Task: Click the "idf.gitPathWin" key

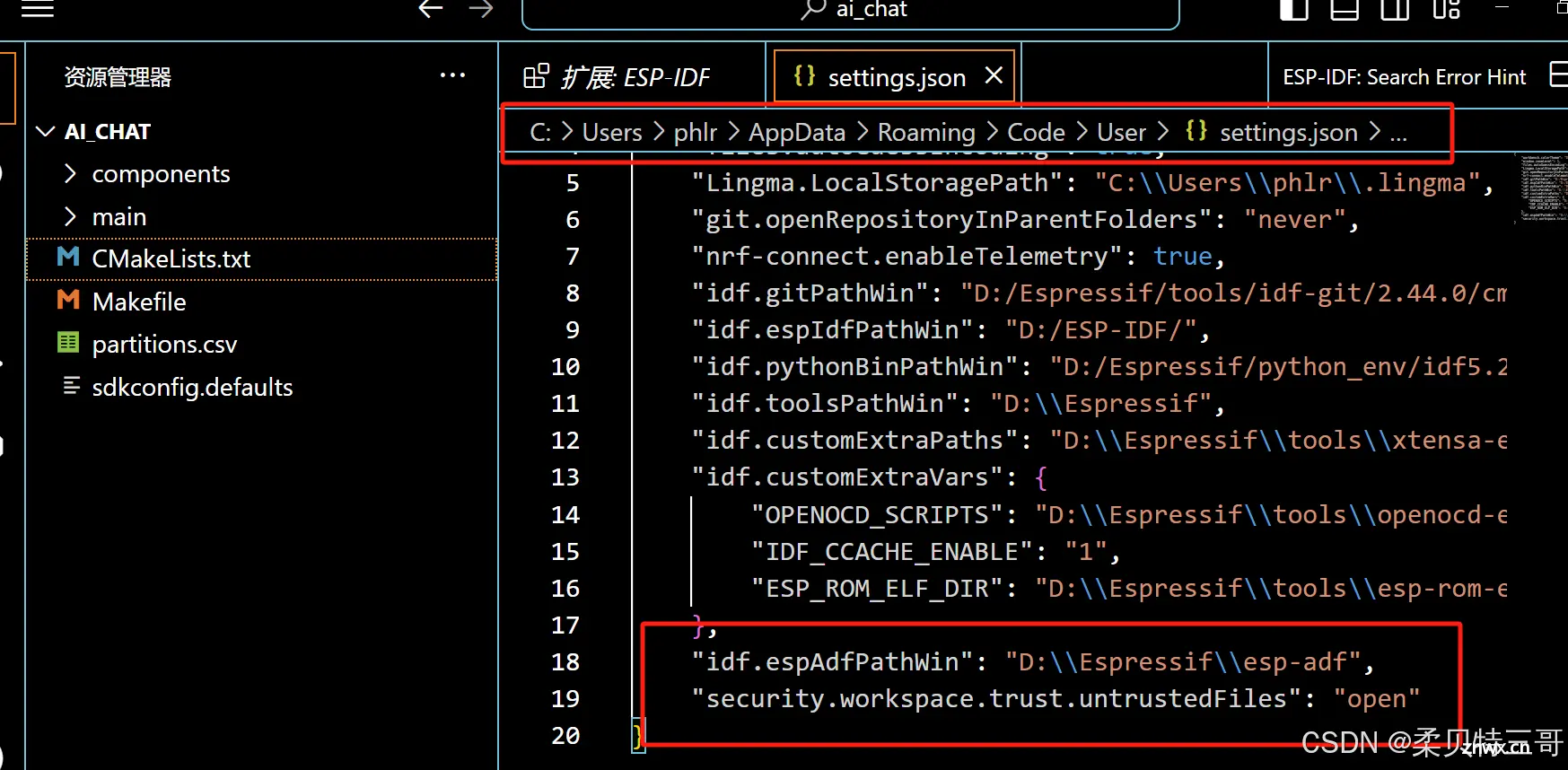Action: (810, 293)
